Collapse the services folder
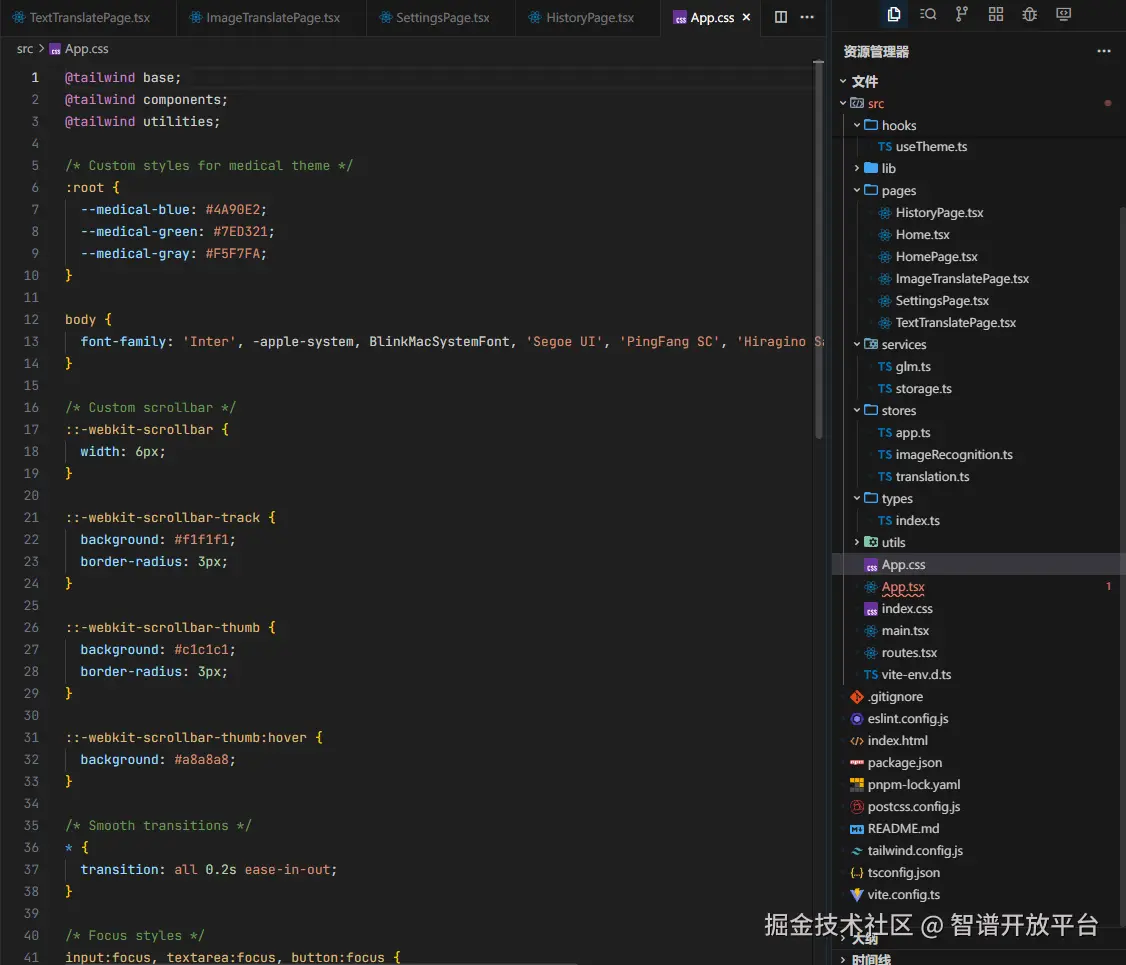Screen dimensions: 1126x965 [903, 344]
